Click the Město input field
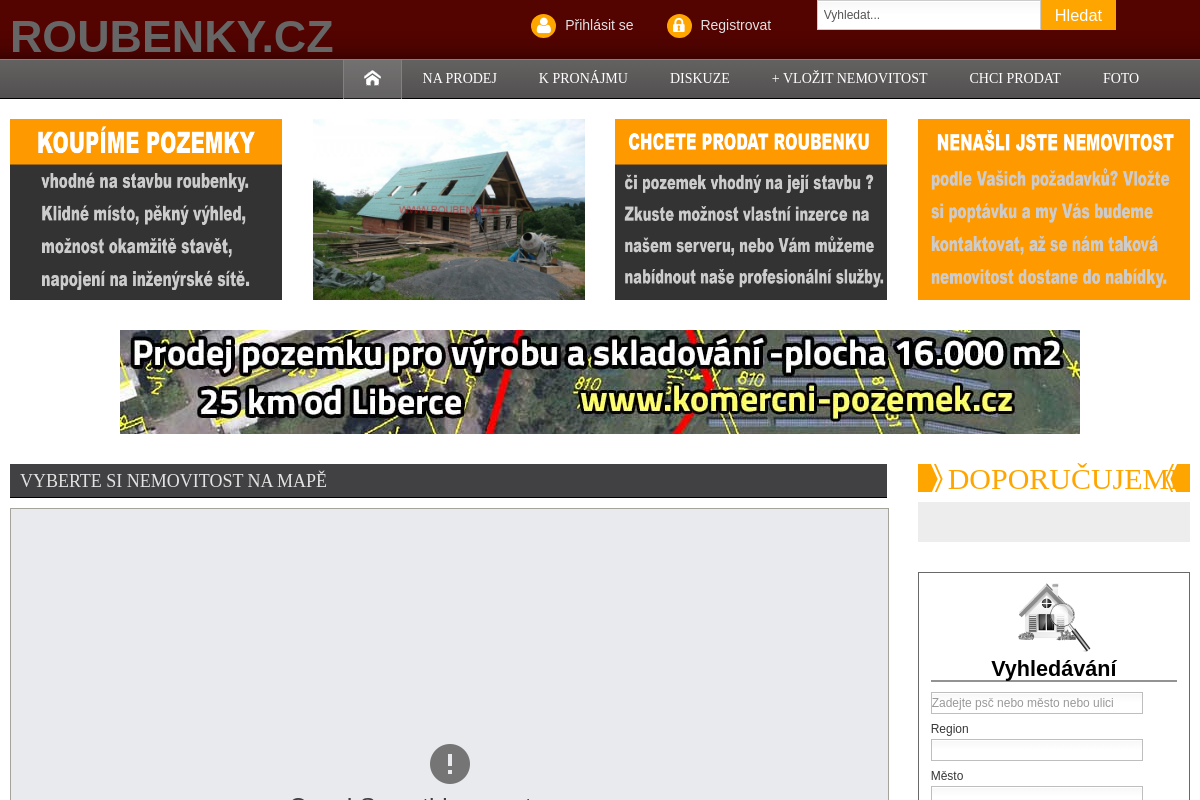Viewport: 1200px width, 800px height. click(x=1037, y=794)
